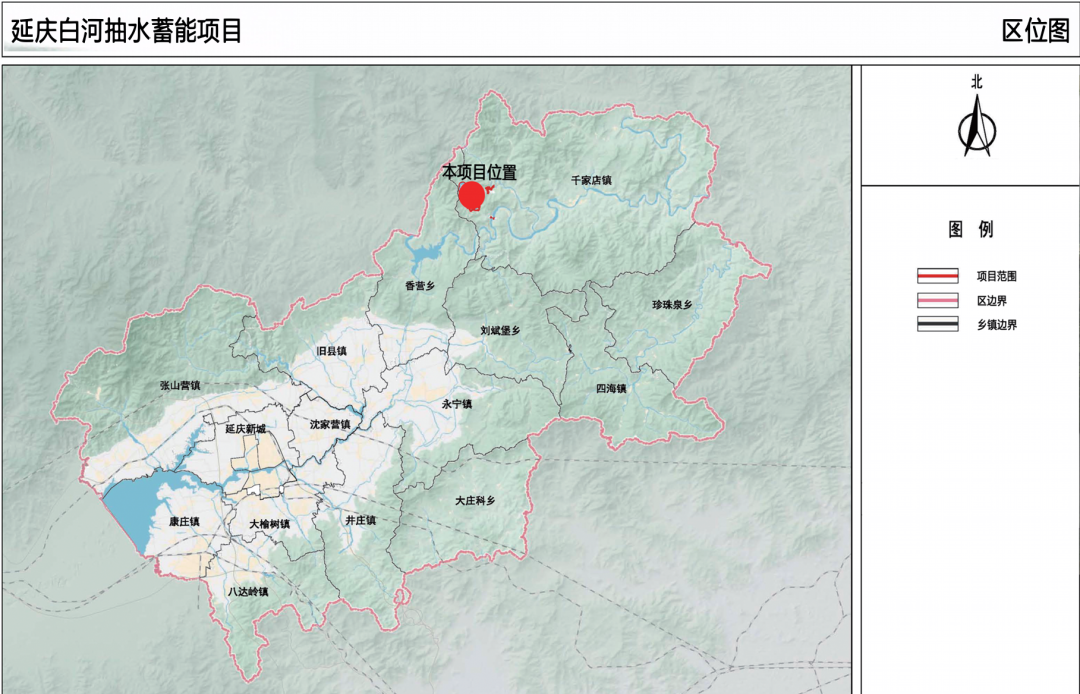The width and height of the screenshot is (1080, 694).
Task: Click the 永宁镇 town label
Action: pos(455,404)
